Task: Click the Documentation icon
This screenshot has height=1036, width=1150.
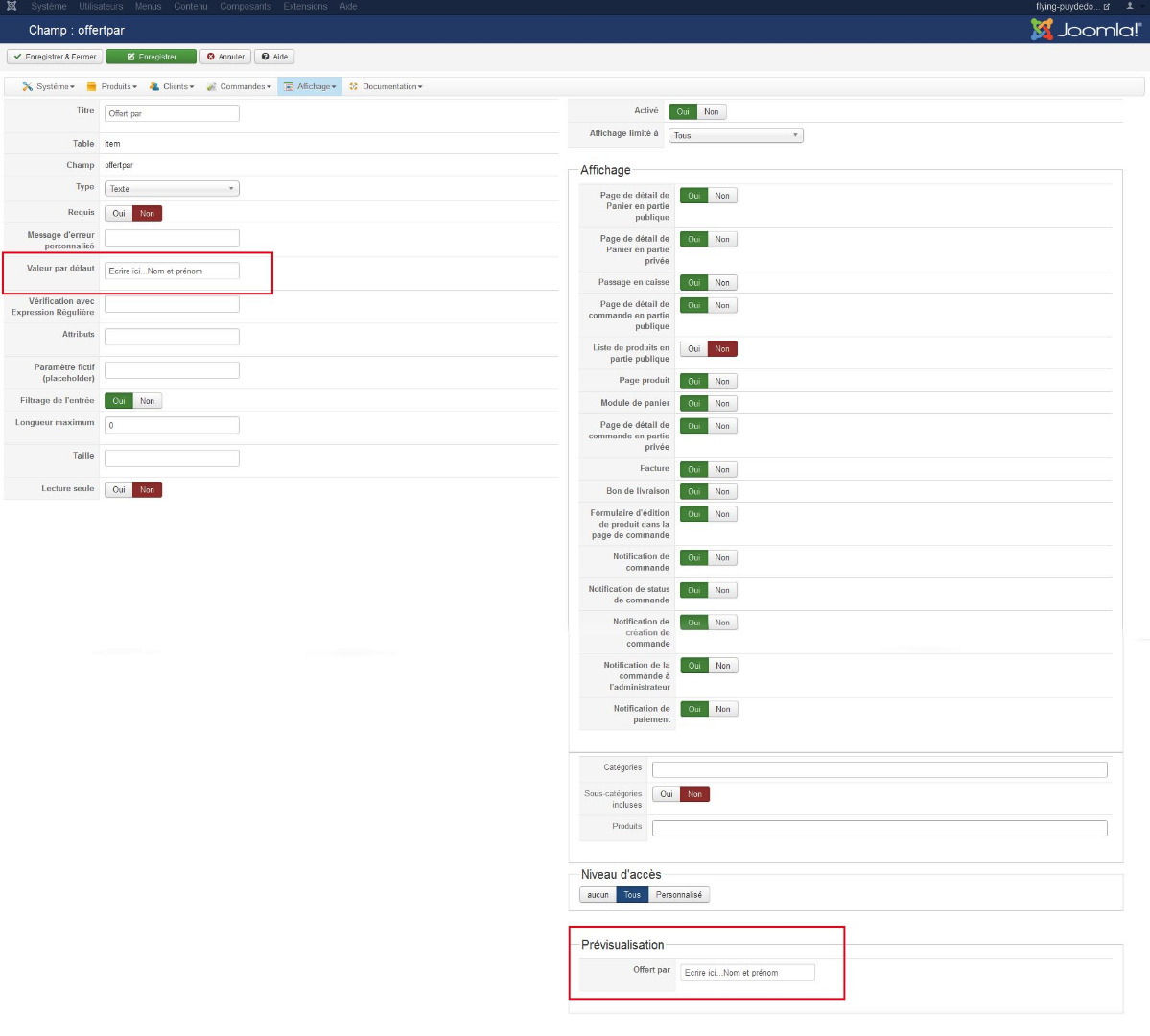Action: (x=354, y=86)
